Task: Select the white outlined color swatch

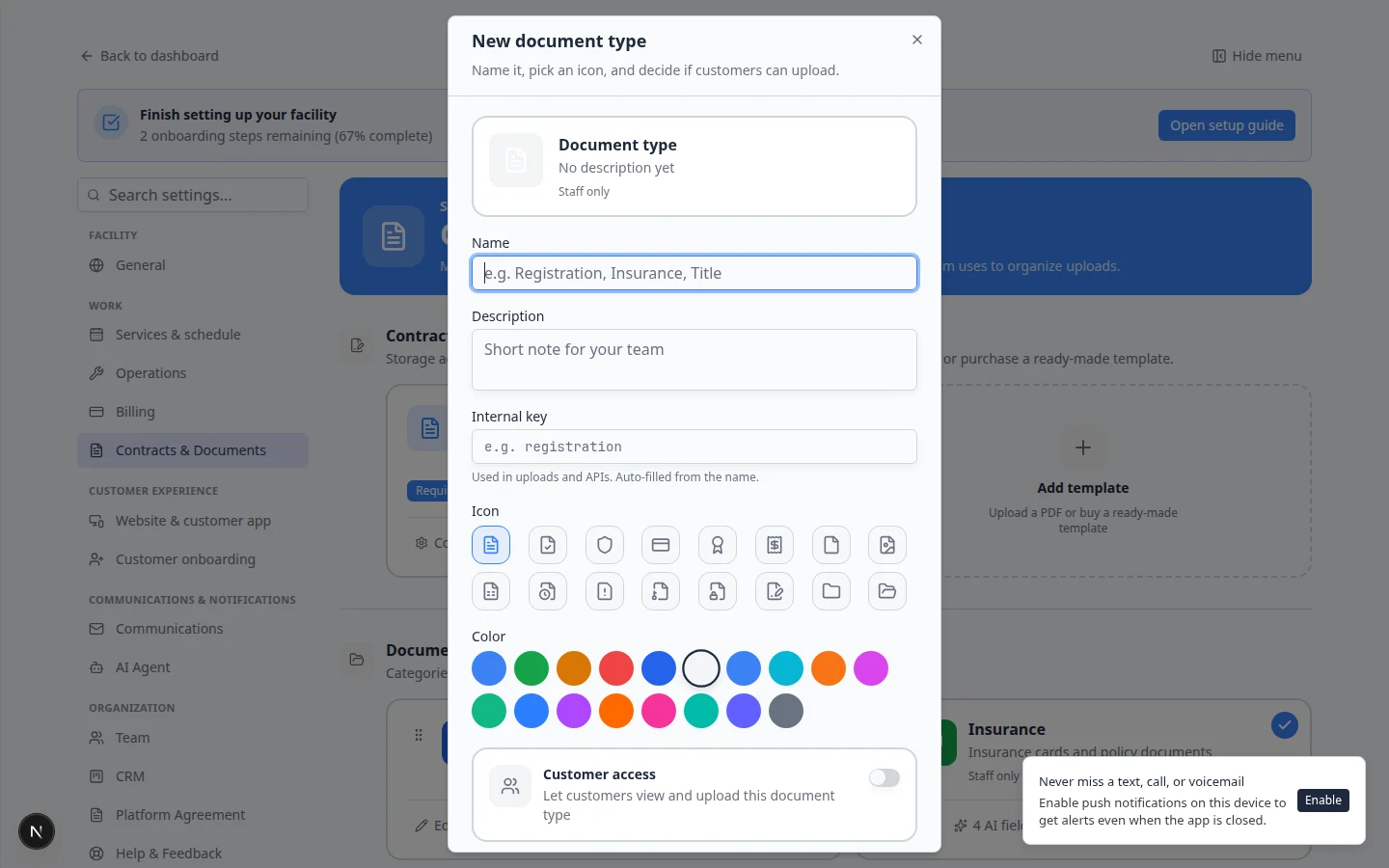Action: click(701, 668)
